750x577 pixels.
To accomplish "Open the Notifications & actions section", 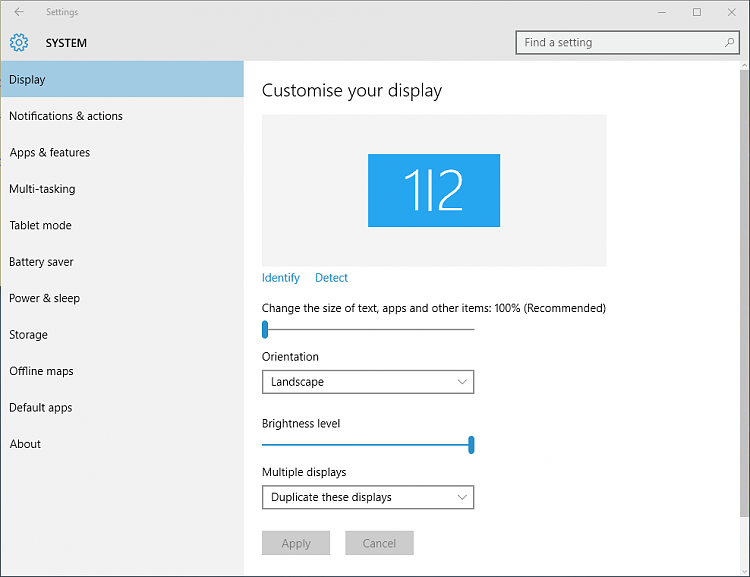I will (66, 116).
